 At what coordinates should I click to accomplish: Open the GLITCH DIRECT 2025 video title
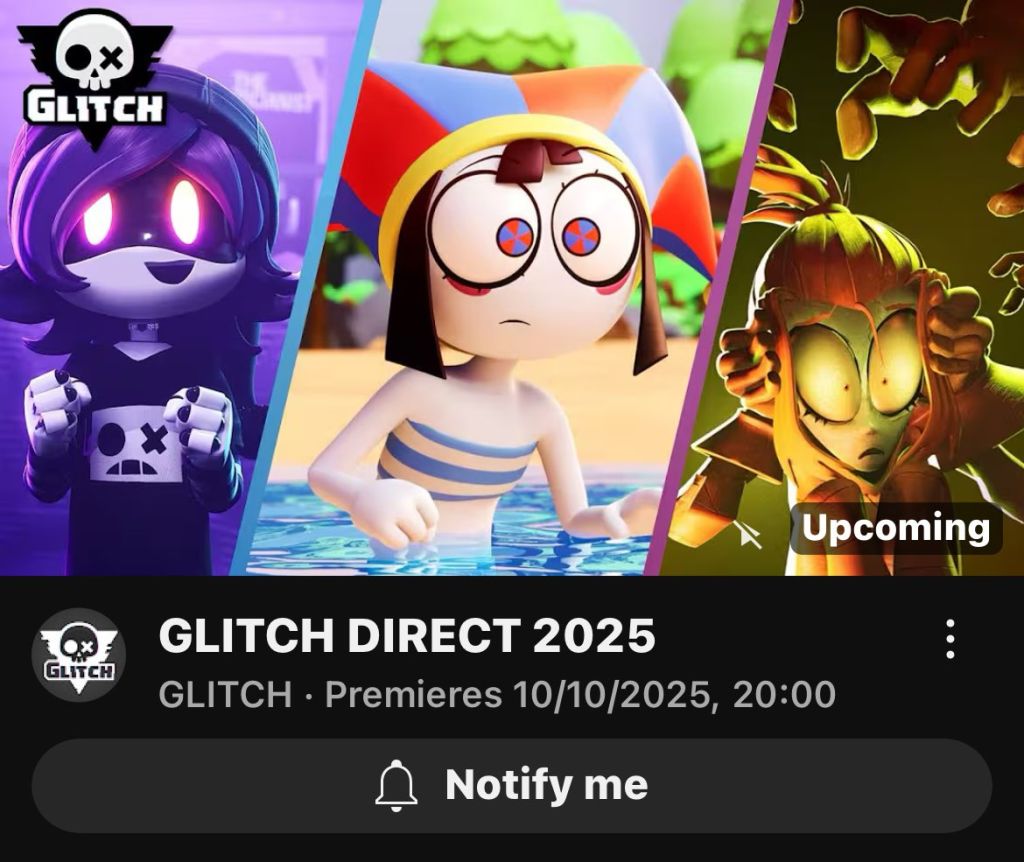point(406,635)
